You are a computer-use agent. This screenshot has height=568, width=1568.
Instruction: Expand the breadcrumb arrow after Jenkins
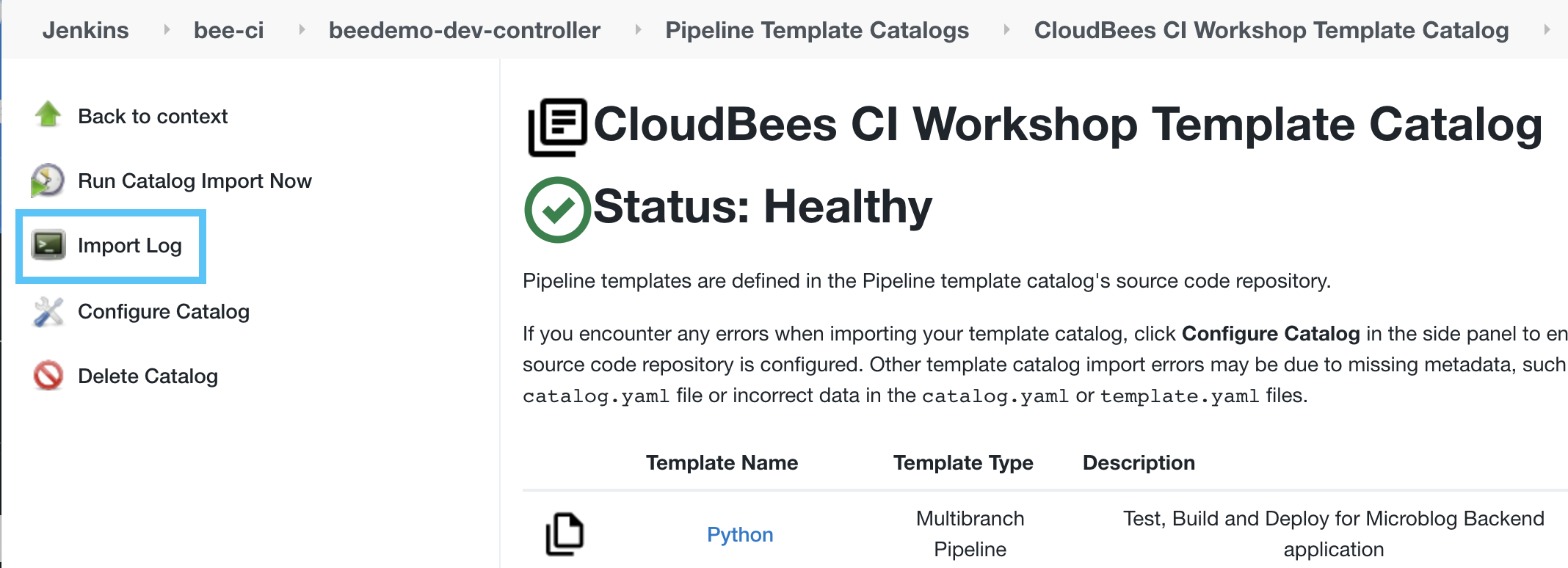167,30
